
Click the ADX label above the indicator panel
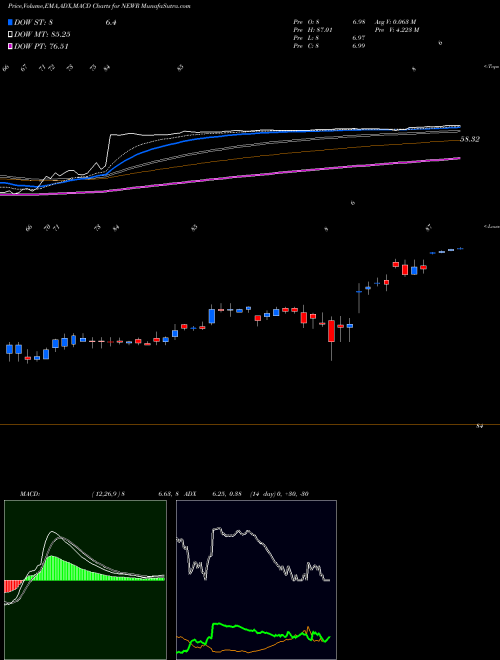coord(190,494)
